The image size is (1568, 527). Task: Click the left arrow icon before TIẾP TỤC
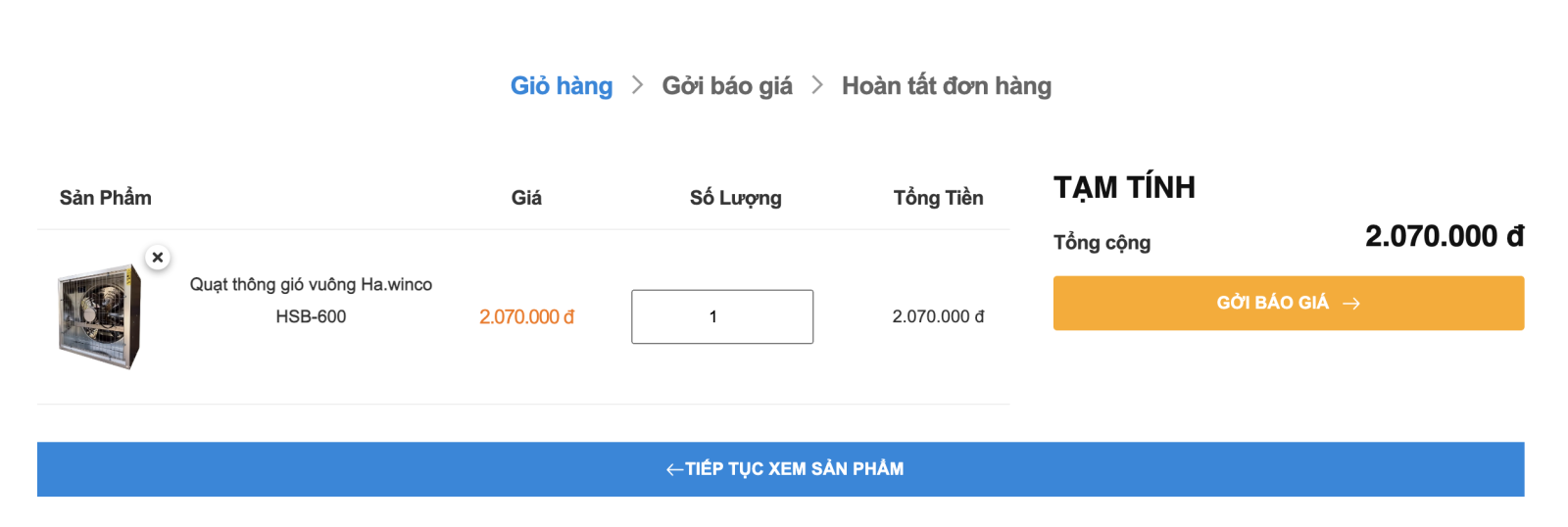[x=674, y=470]
